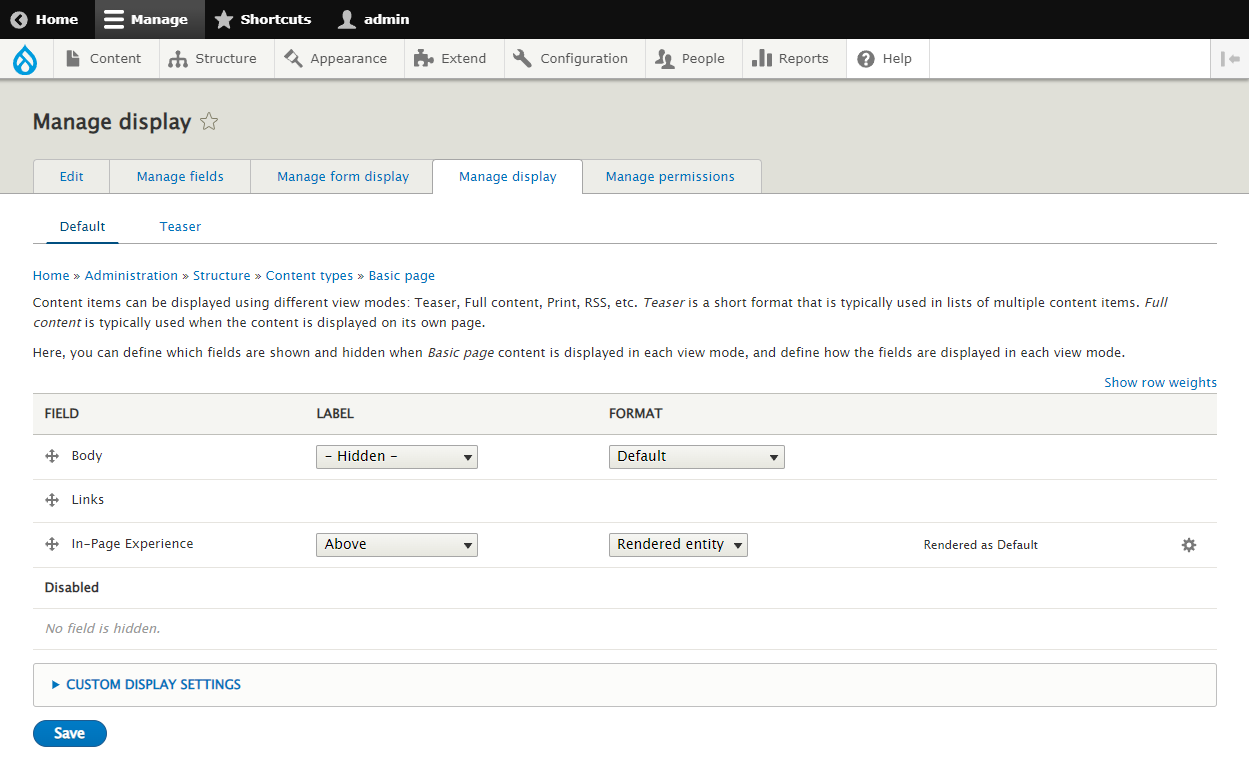This screenshot has height=757, width=1249.
Task: Open Extend using its puzzle icon
Action: pyautogui.click(x=425, y=58)
